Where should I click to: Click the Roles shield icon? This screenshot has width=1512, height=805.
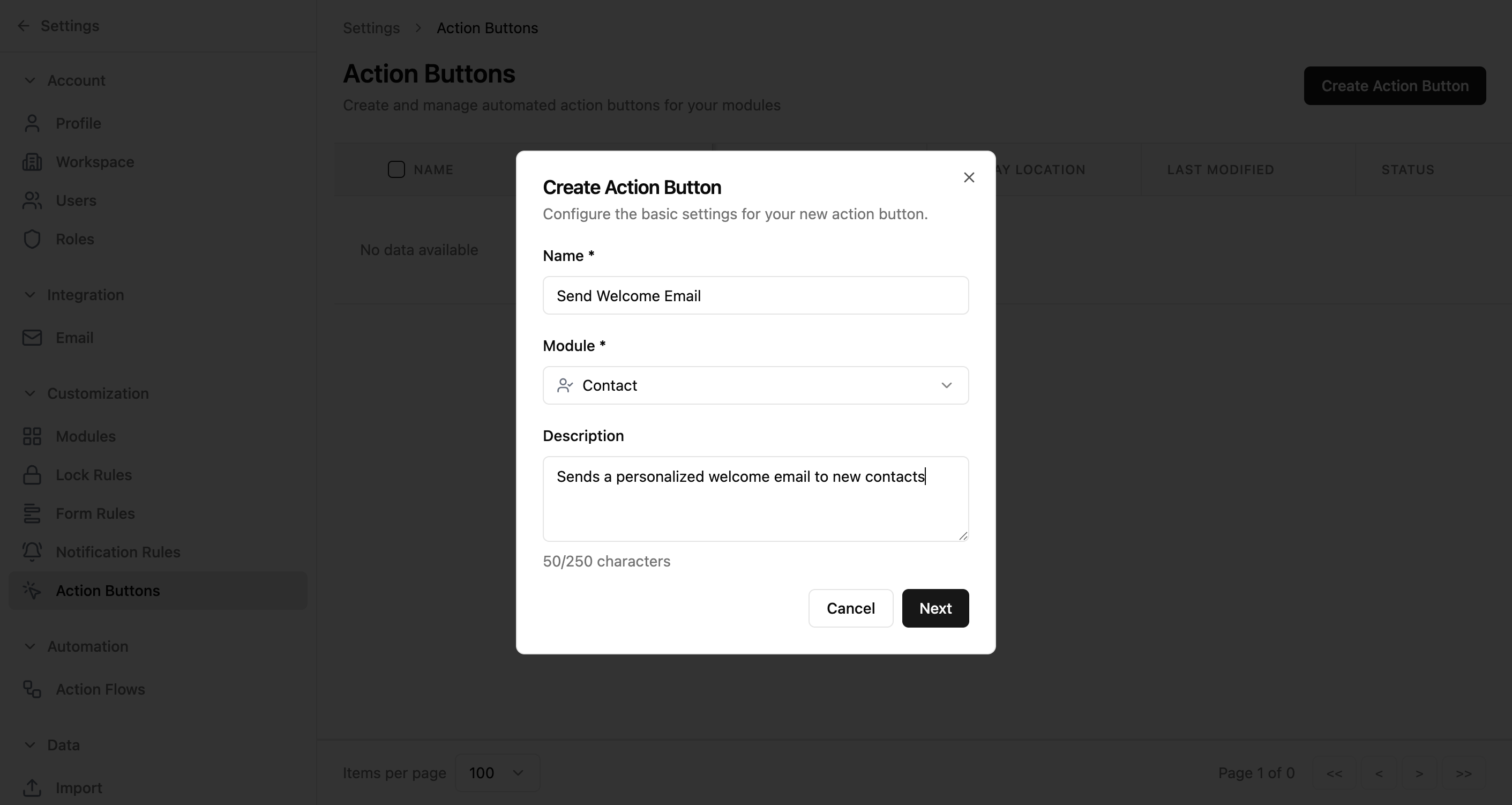(32, 239)
